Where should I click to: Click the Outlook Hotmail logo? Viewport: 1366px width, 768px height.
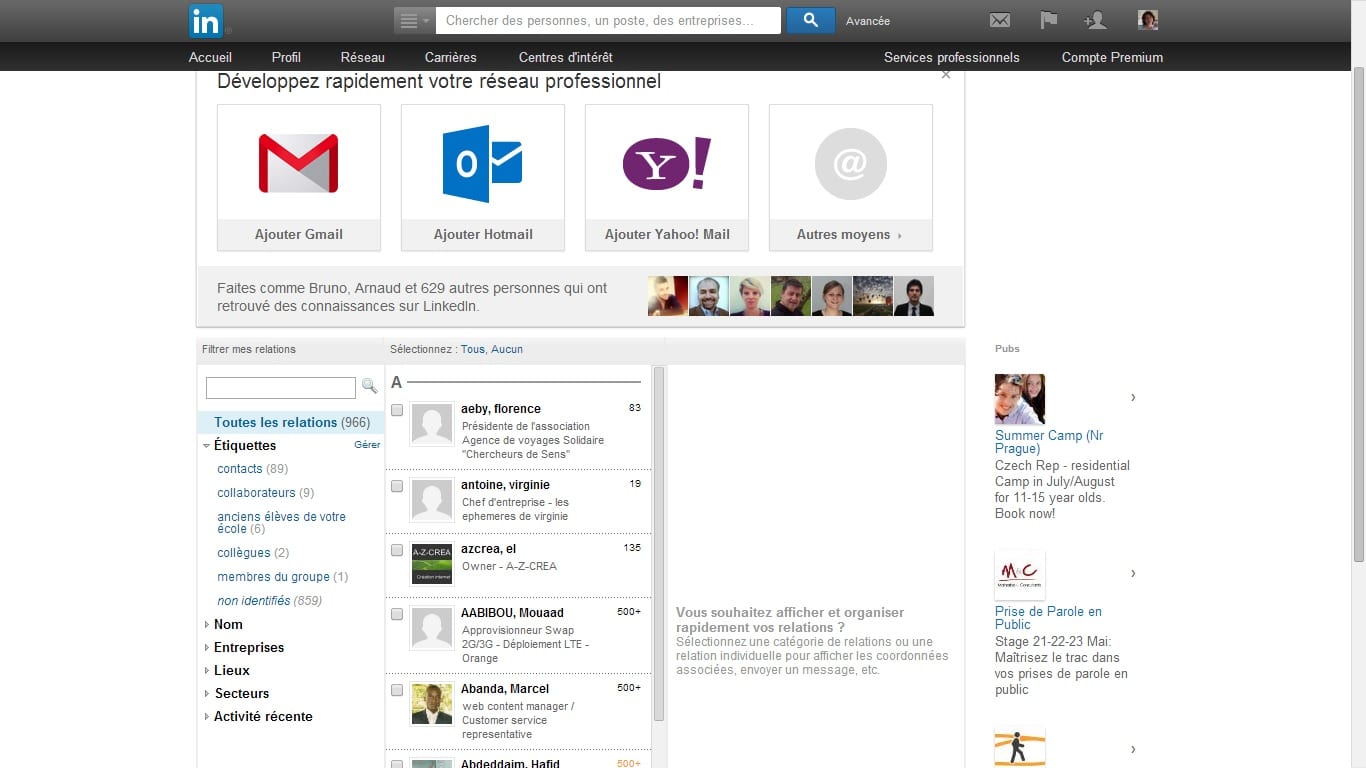pos(482,163)
